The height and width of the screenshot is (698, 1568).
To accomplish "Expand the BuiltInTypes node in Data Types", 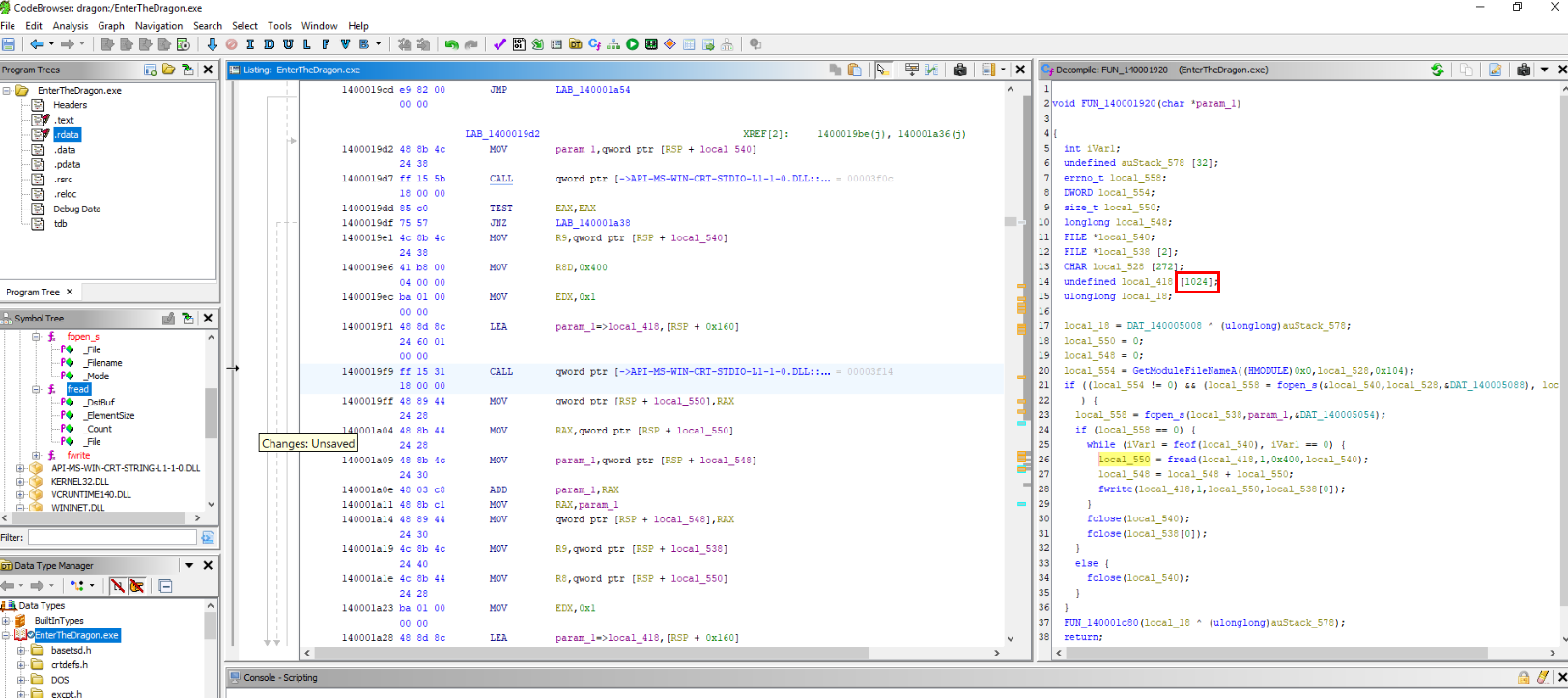I will [x=6, y=621].
